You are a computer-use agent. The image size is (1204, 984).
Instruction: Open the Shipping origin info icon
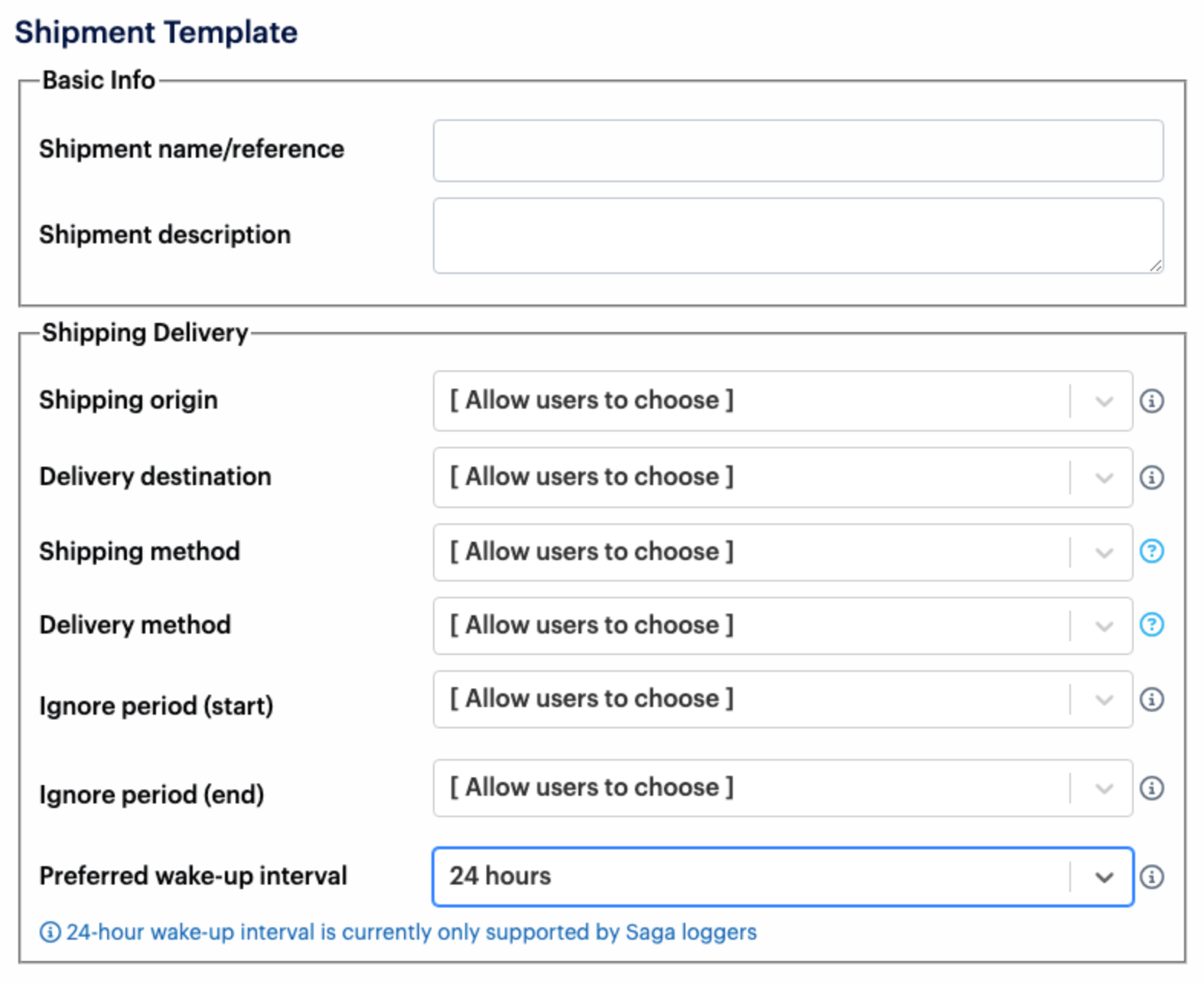click(1151, 401)
